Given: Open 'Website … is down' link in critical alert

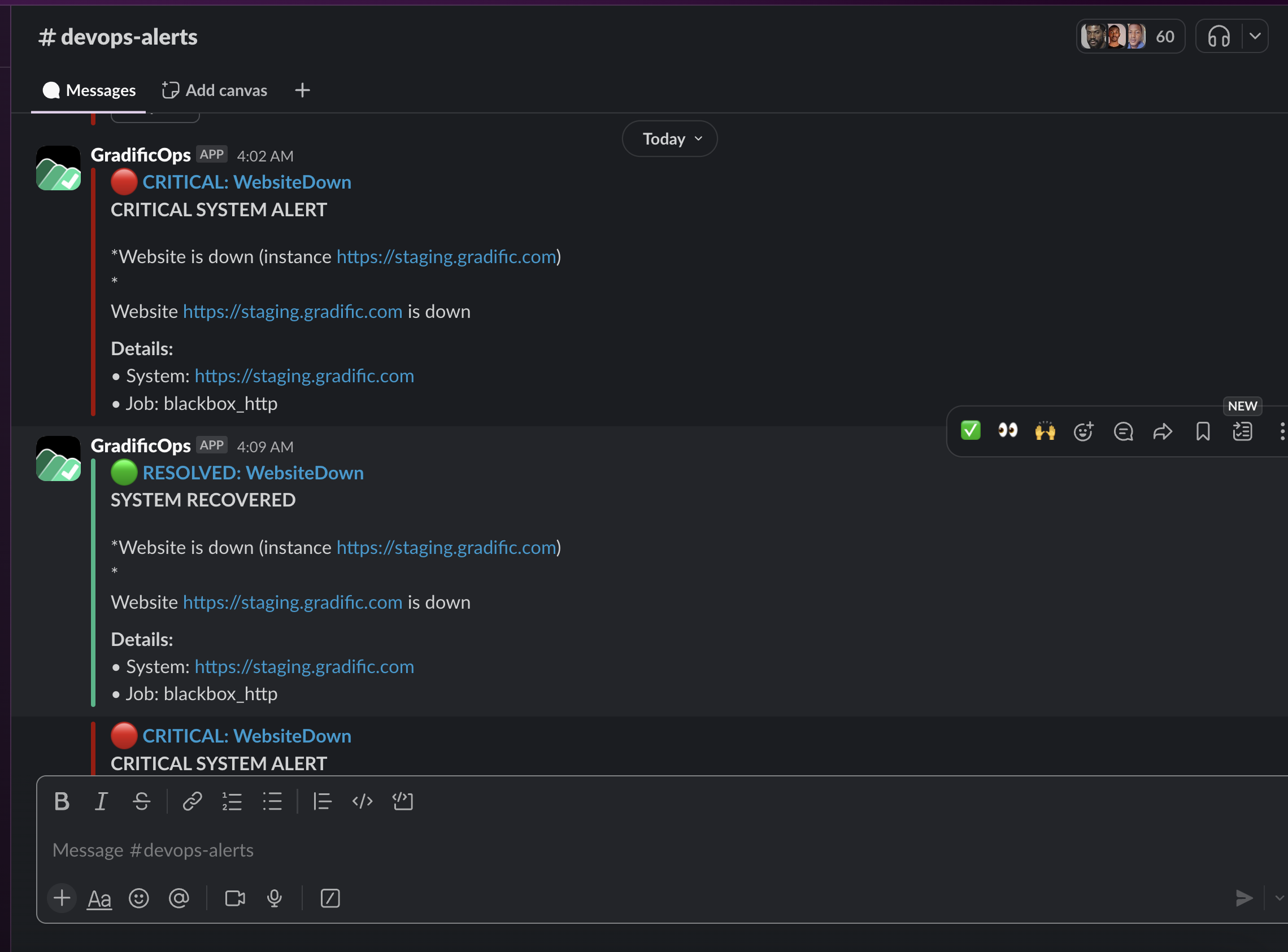Looking at the screenshot, I should 293,312.
